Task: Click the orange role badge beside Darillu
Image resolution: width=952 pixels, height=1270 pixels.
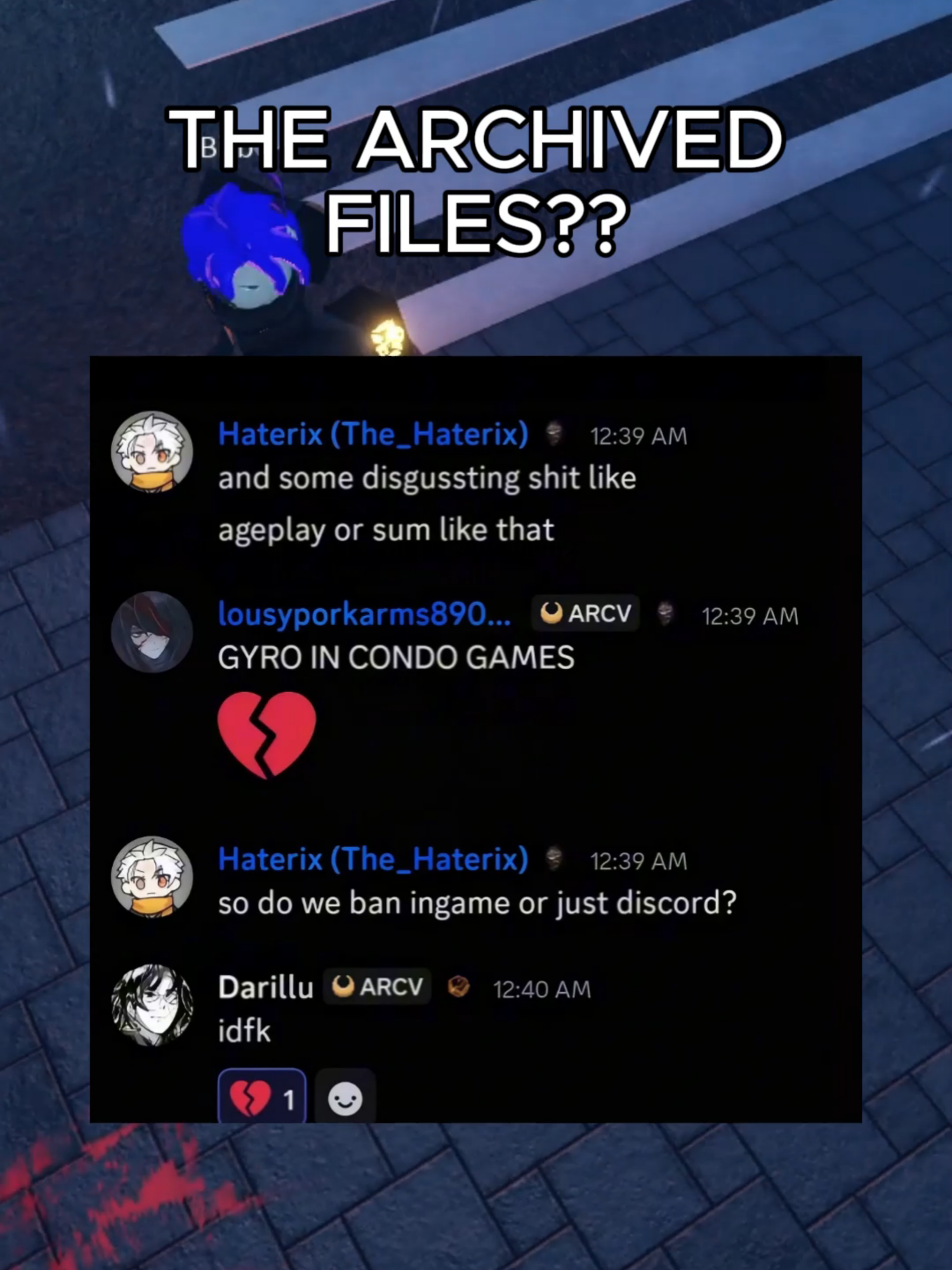Action: (458, 987)
